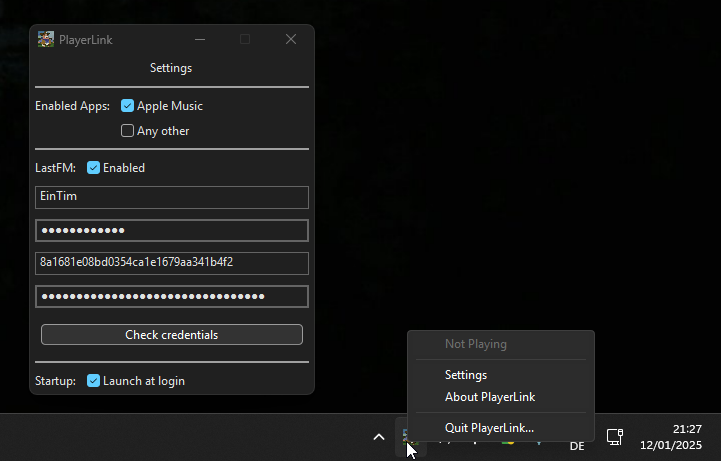The height and width of the screenshot is (461, 721).
Task: Select Settings in the tray context menu
Action: pos(466,375)
